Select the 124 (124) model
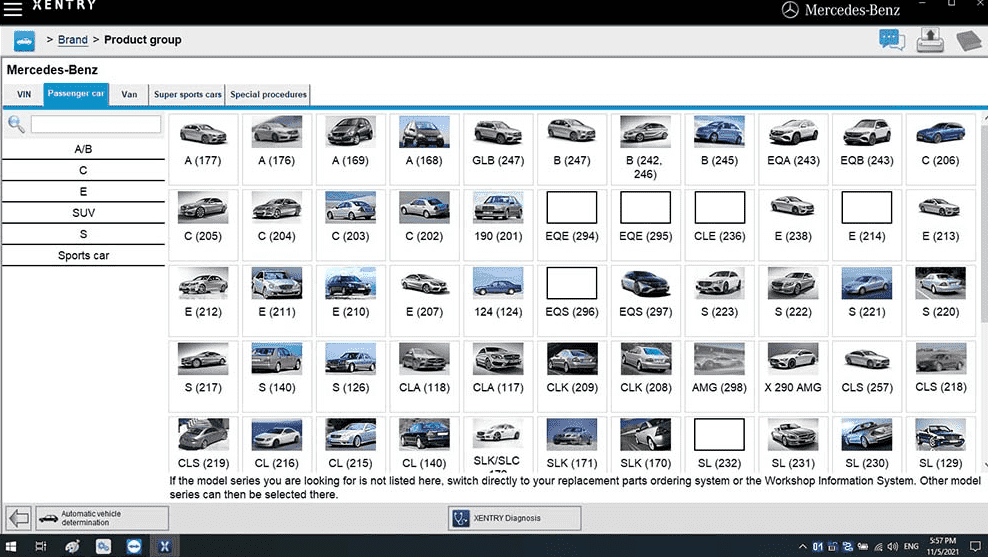Screen dimensions: 988x557 498,300
